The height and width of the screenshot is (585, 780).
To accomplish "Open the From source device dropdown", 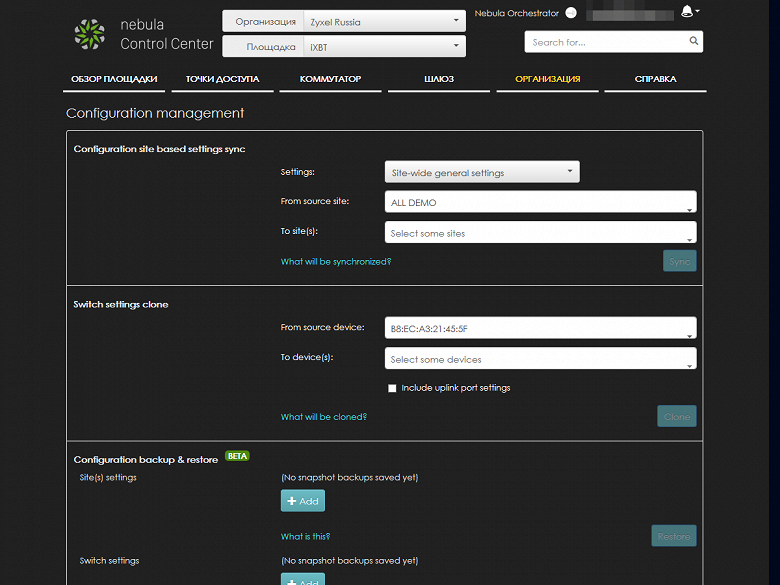I will (x=540, y=328).
